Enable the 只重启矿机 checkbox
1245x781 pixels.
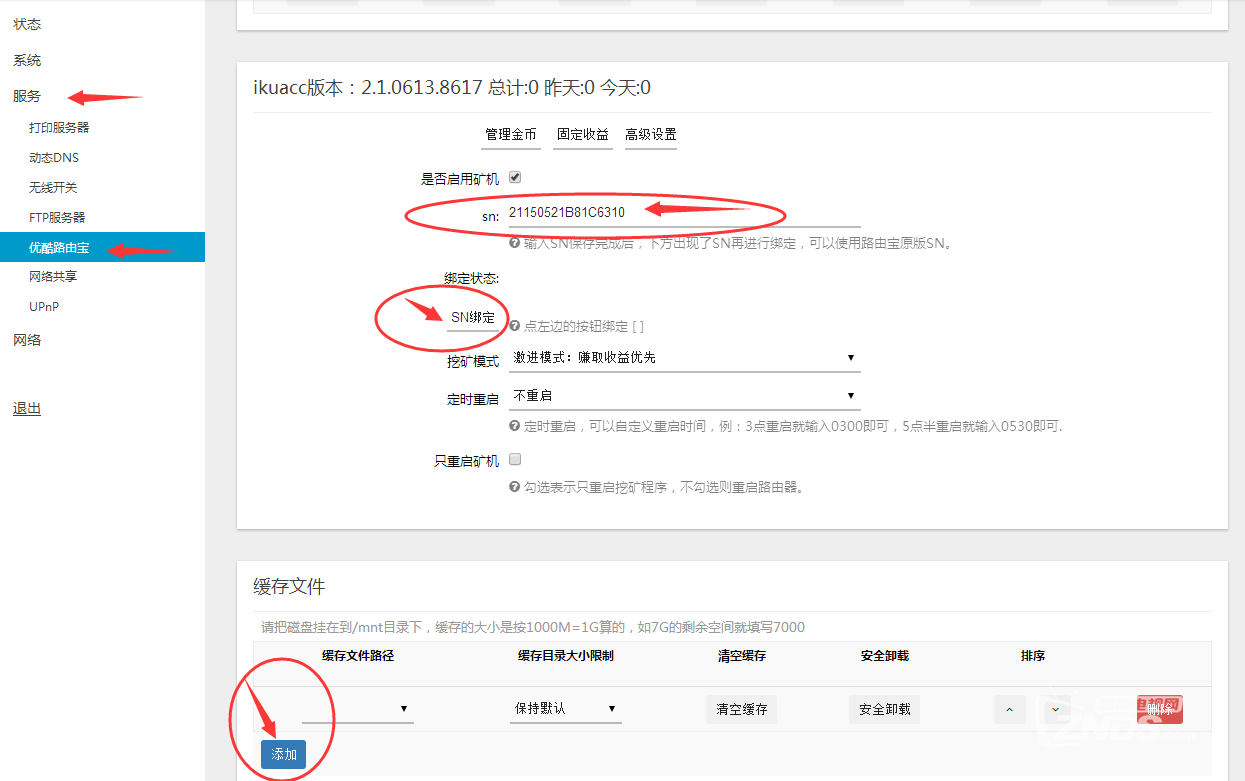515,460
